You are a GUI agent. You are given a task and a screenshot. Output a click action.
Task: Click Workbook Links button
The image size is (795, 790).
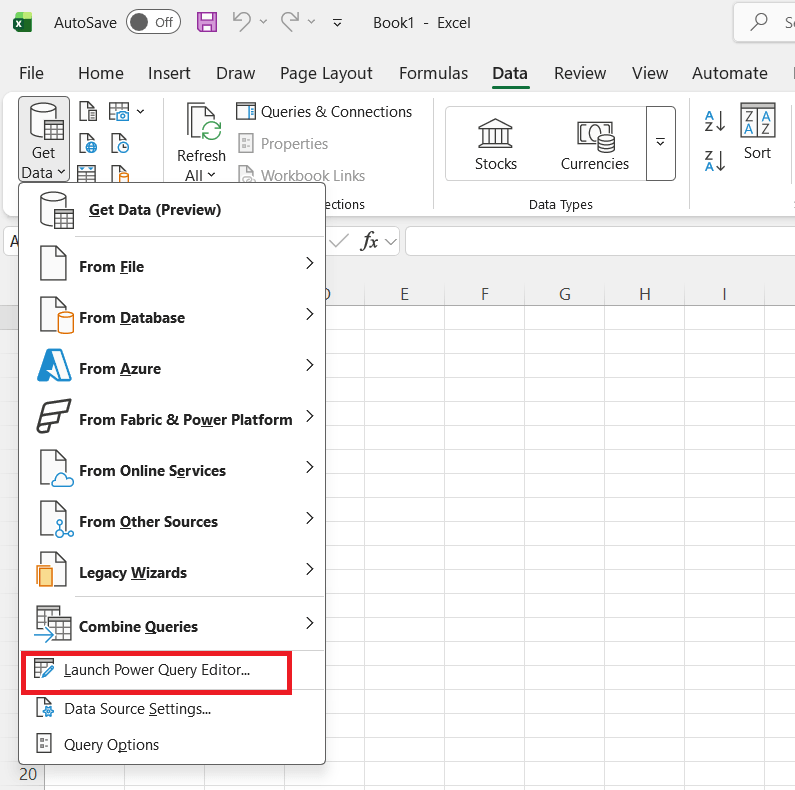coord(302,175)
